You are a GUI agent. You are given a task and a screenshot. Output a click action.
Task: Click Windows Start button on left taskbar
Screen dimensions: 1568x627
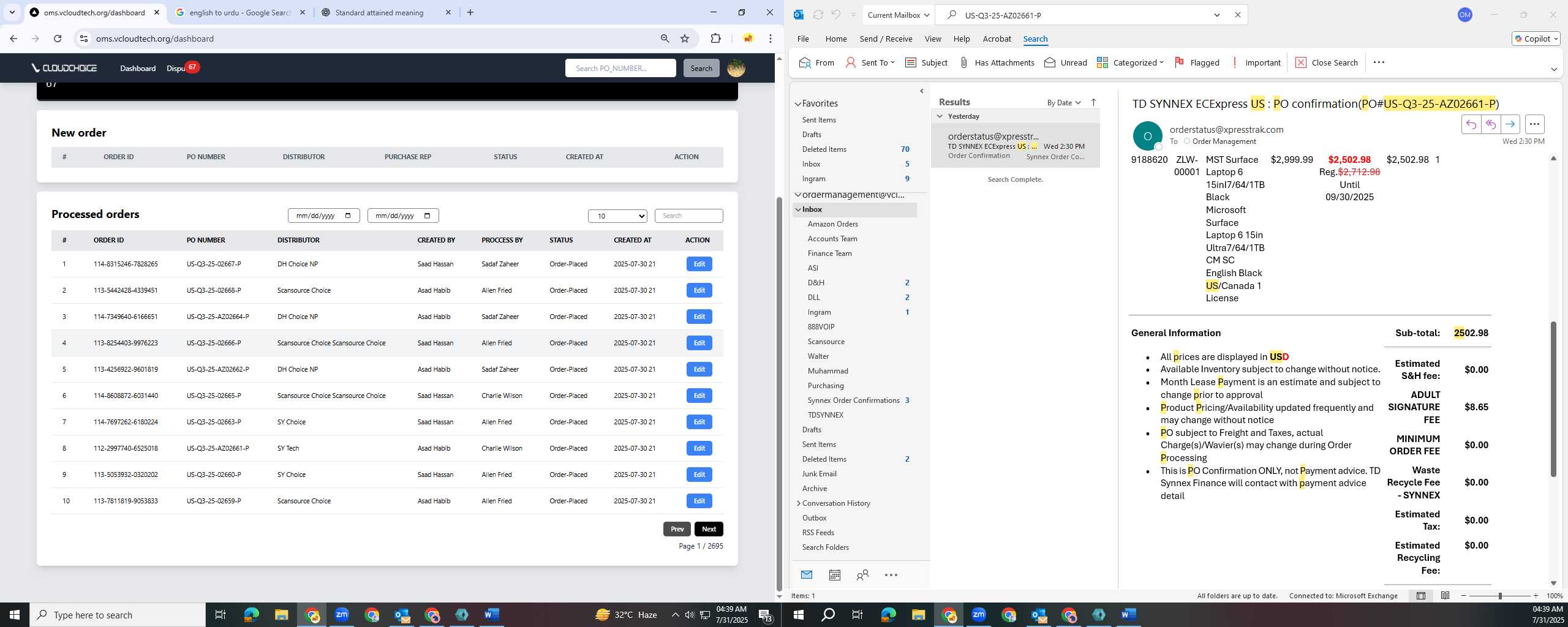click(15, 615)
